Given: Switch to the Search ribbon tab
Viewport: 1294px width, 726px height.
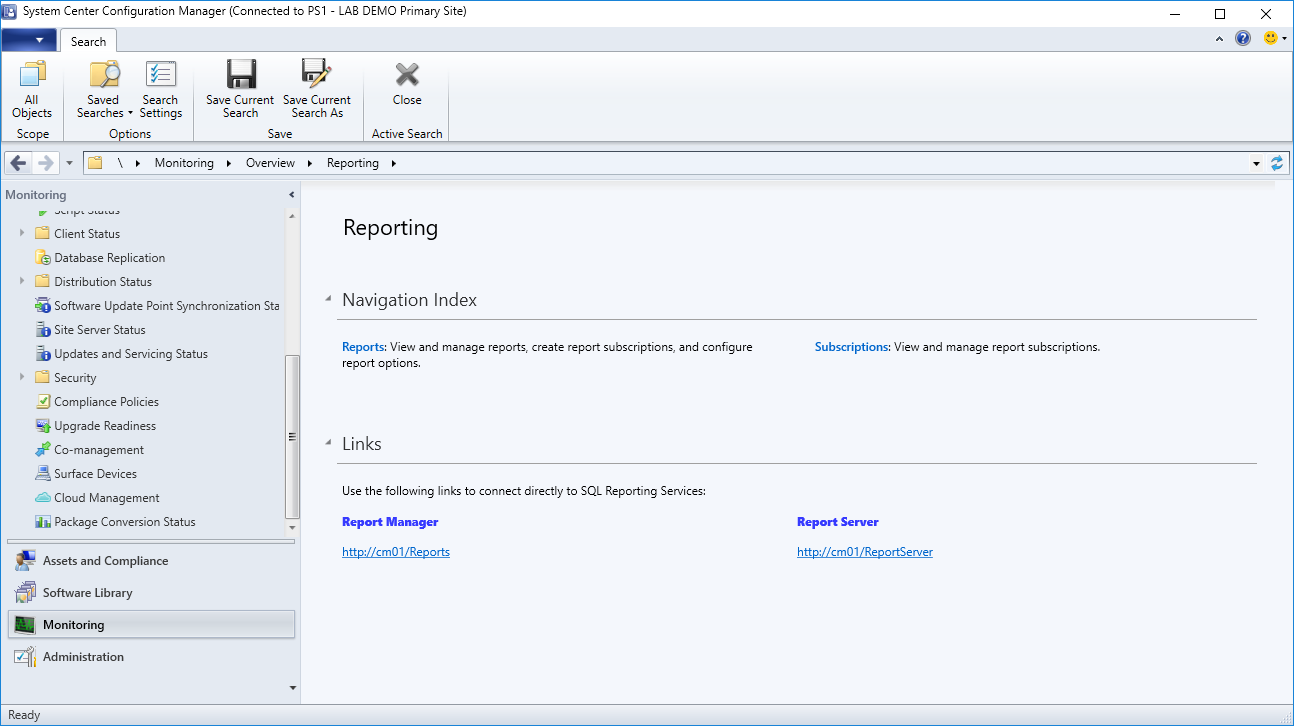Looking at the screenshot, I should [x=88, y=41].
